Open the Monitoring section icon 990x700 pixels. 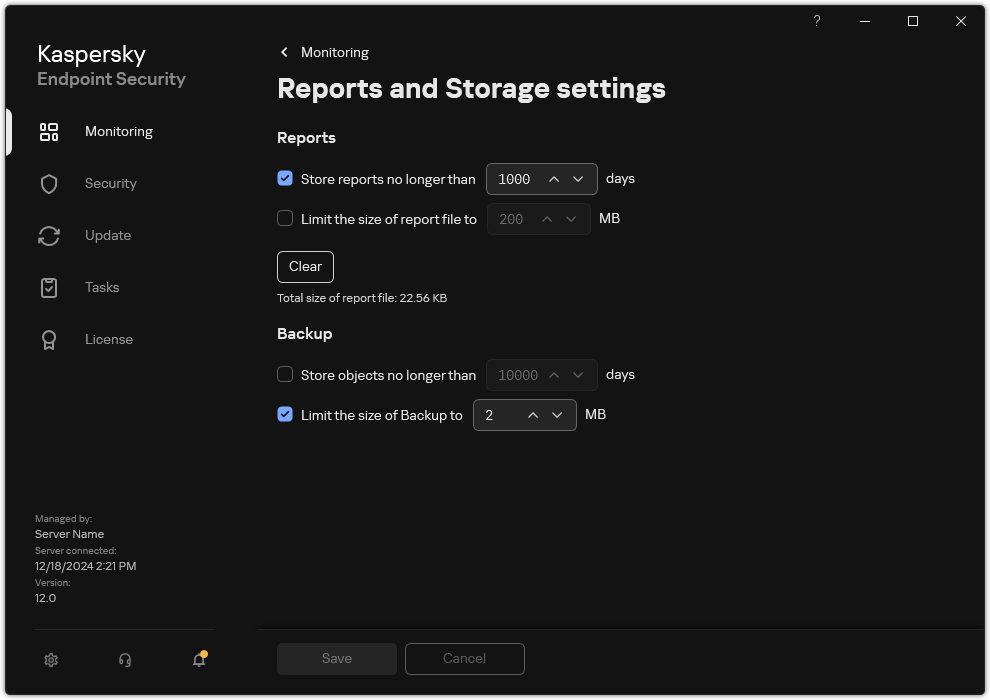click(48, 131)
